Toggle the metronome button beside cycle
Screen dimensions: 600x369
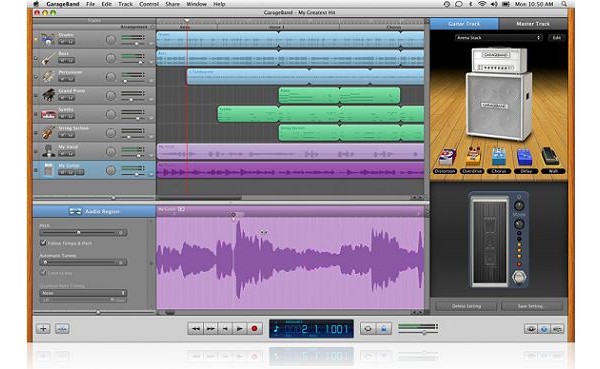[x=383, y=329]
